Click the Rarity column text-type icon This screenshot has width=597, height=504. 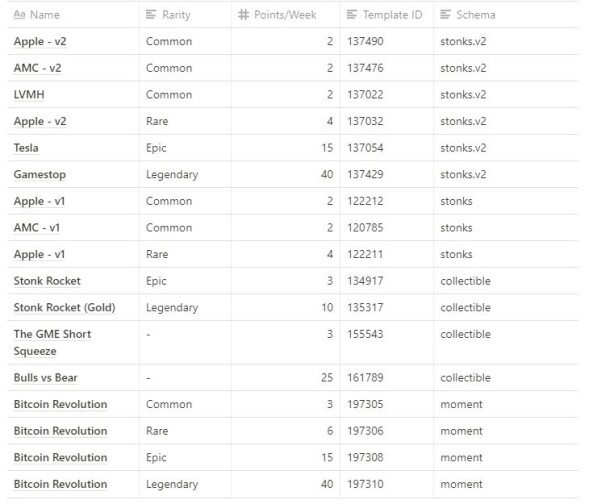(x=151, y=15)
